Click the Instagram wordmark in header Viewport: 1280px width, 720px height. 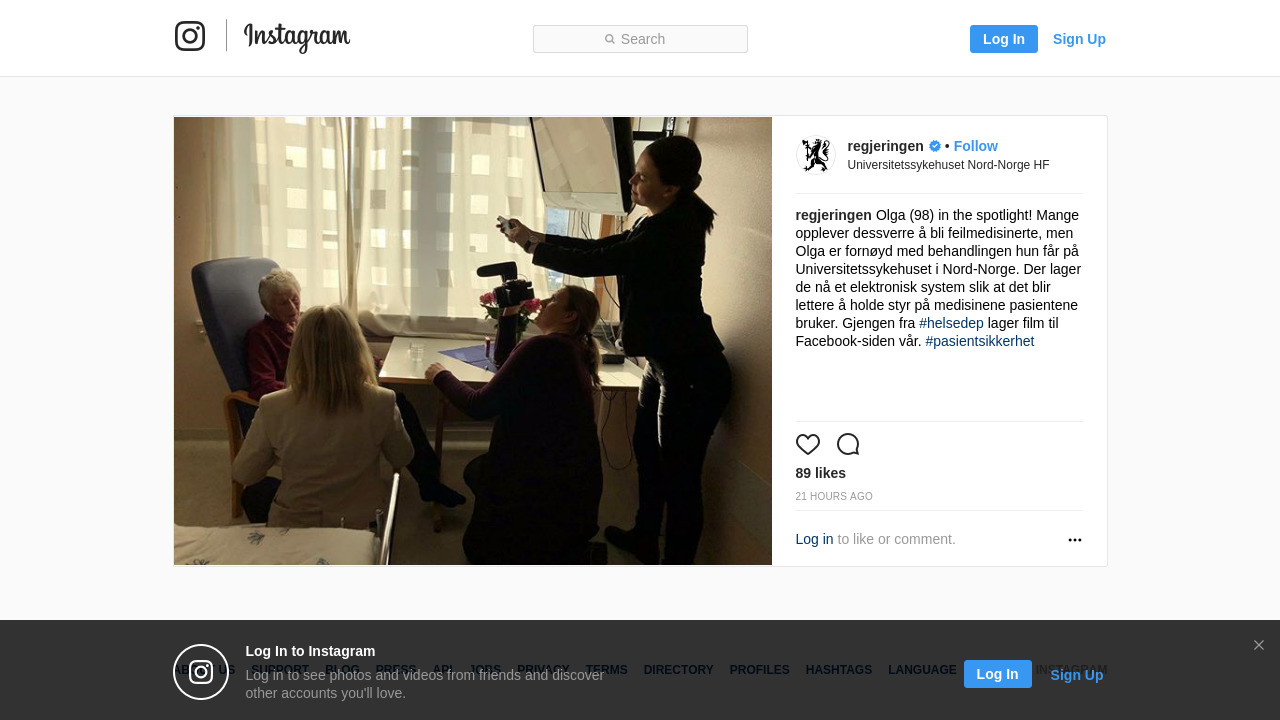pyautogui.click(x=297, y=37)
